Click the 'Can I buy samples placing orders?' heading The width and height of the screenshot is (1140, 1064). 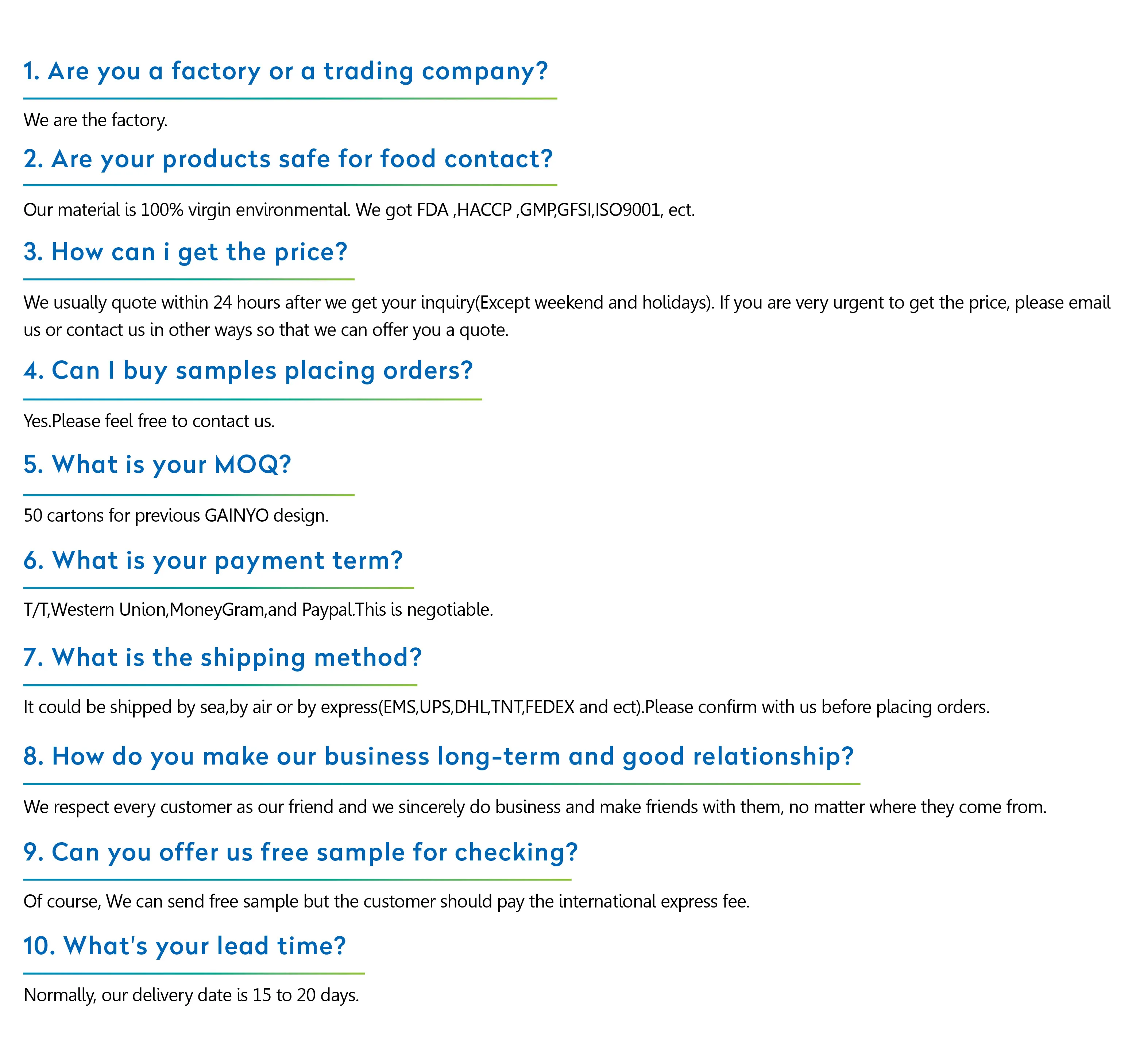pos(248,371)
